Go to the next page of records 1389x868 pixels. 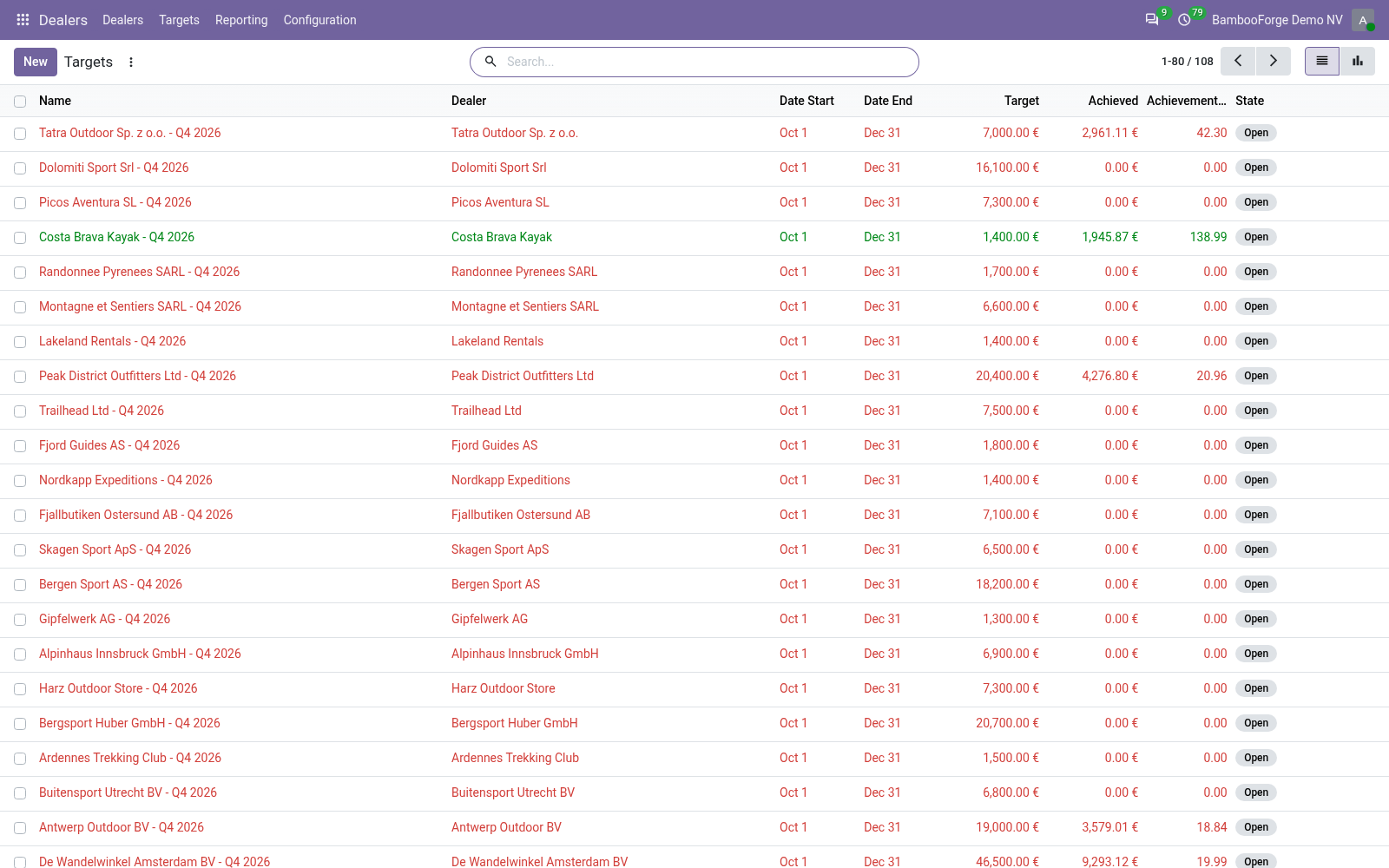(x=1274, y=62)
